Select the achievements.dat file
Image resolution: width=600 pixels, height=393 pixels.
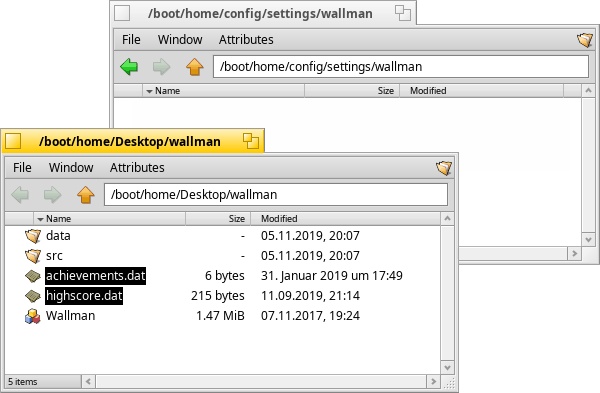95,276
